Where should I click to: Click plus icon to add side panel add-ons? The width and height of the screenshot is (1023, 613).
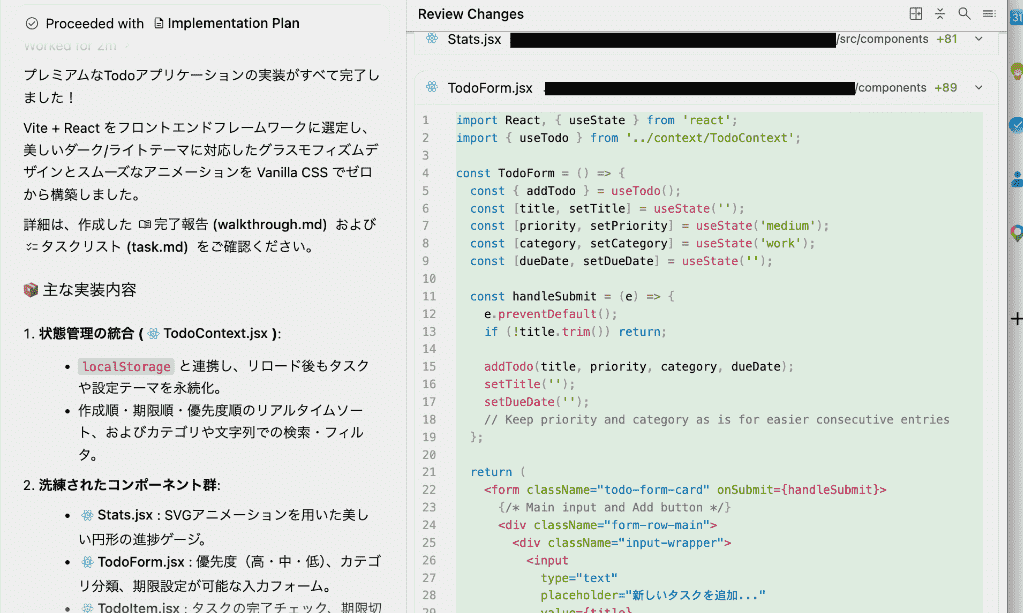1016,318
